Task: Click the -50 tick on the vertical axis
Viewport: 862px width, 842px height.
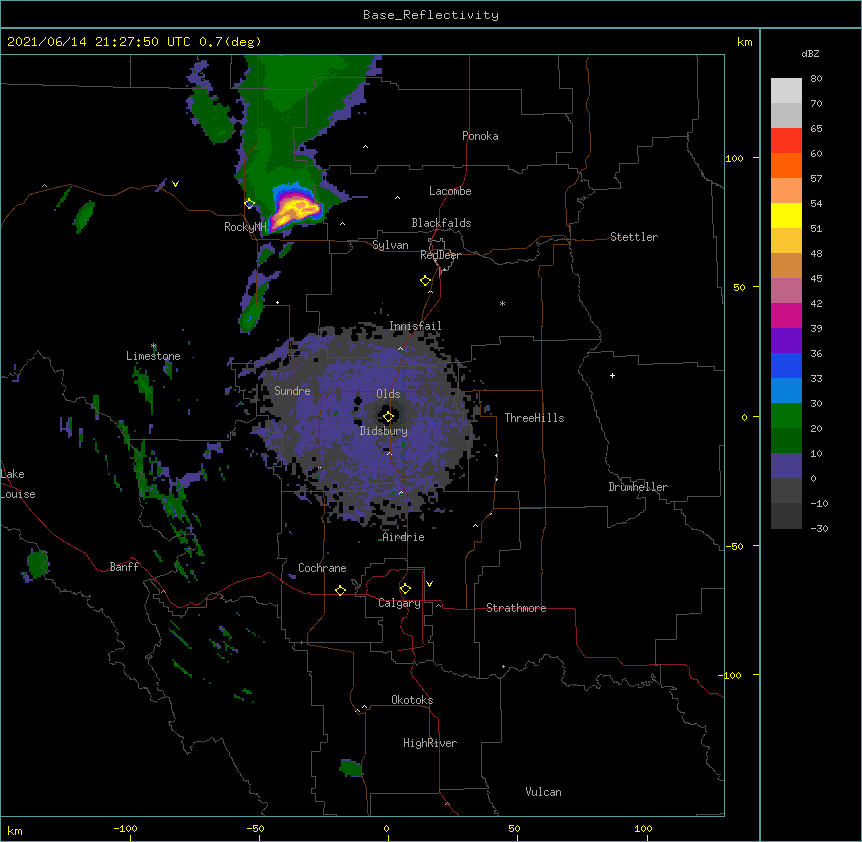Action: [x=734, y=546]
